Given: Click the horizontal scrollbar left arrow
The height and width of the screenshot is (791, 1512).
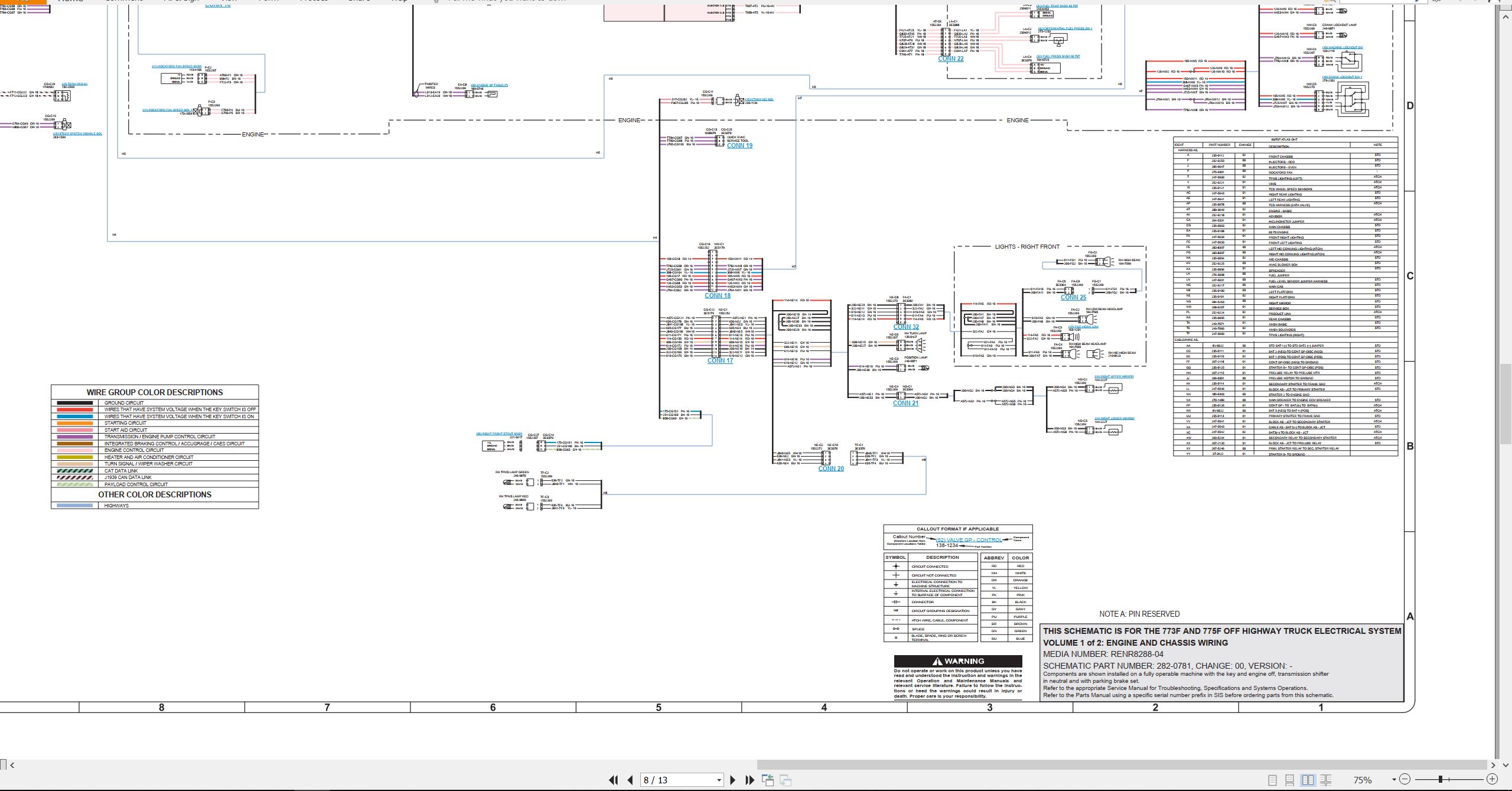Looking at the screenshot, I should (x=12, y=765).
